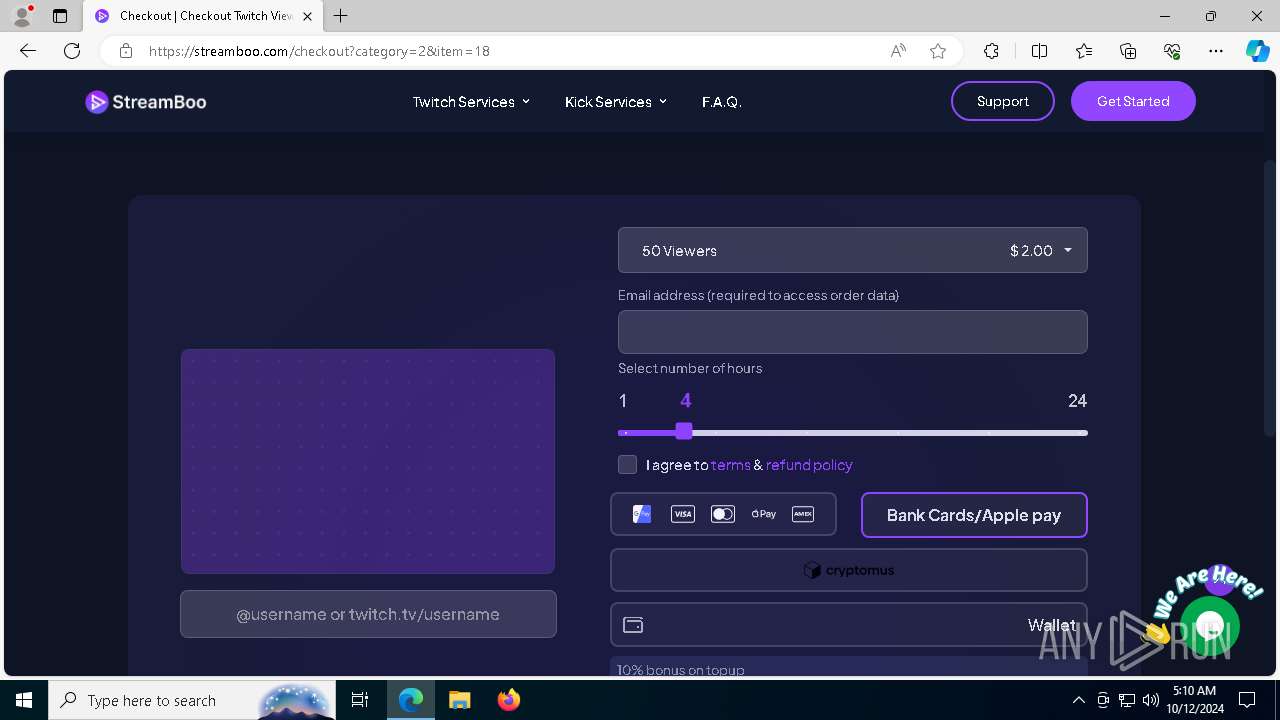Click the Mastercard icon
1280x720 pixels.
click(x=723, y=514)
